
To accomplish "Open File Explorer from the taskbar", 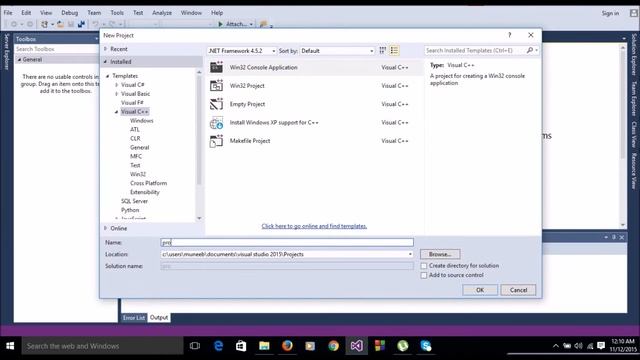I will click(x=264, y=346).
